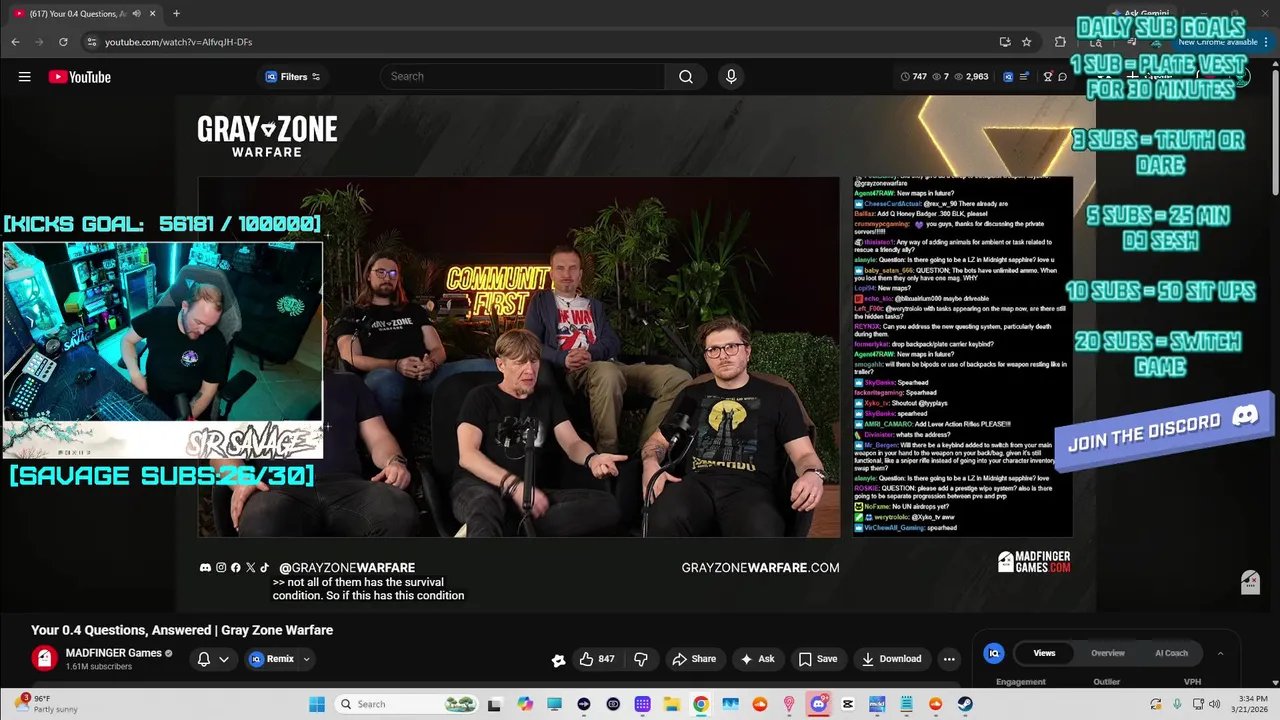This screenshot has width=1280, height=720.
Task: Expand the Remix dropdown arrow
Action: [x=307, y=659]
